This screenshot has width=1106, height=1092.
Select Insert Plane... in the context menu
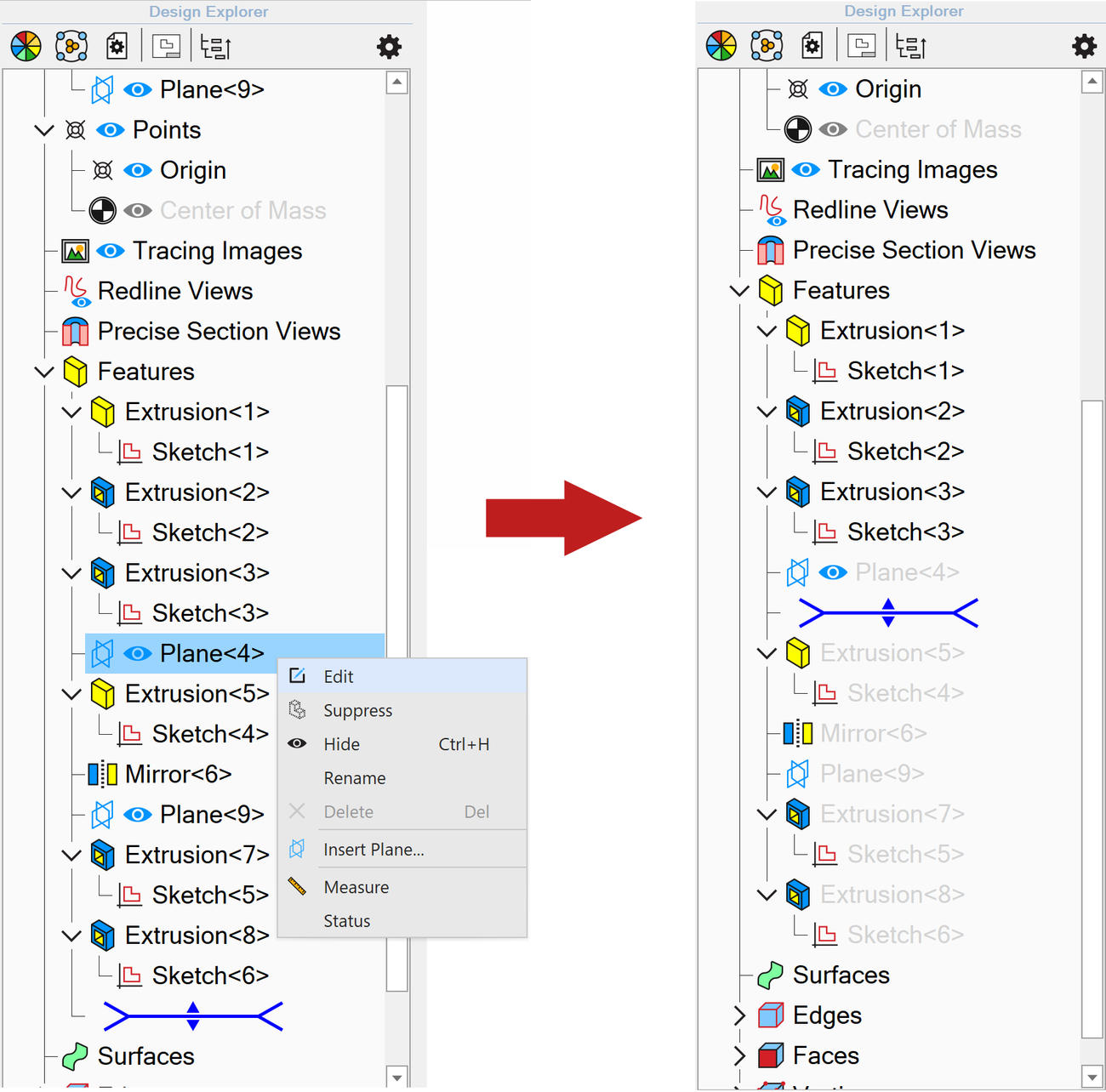(x=373, y=850)
